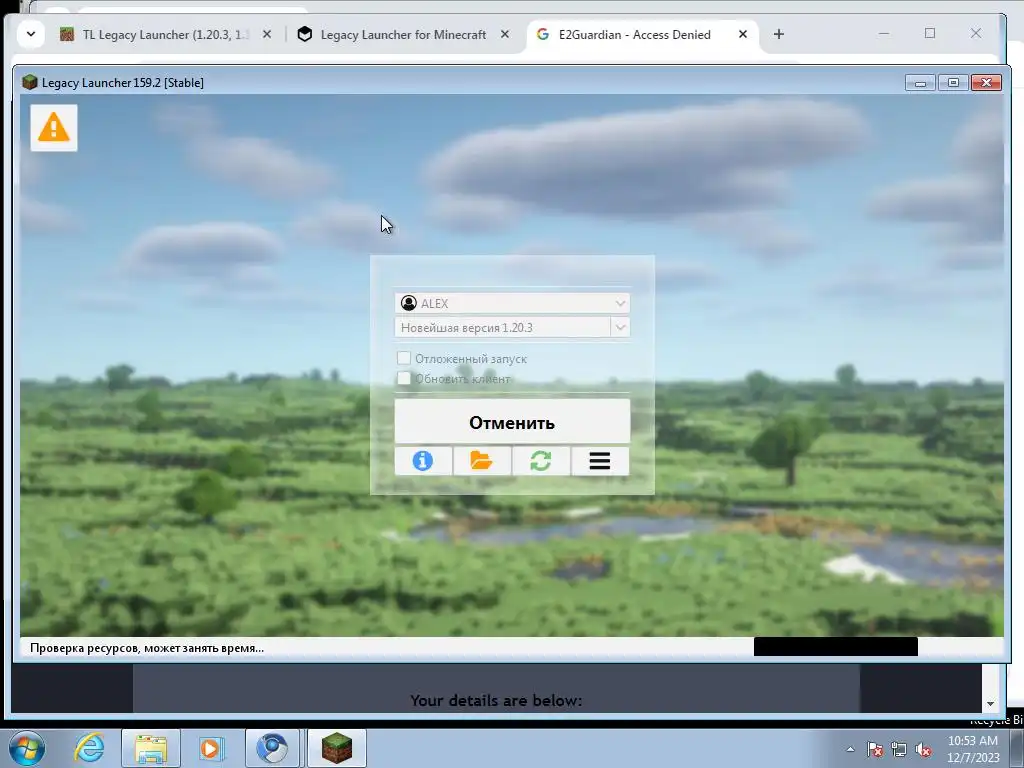1024x768 pixels.
Task: Switch to the Chromium browser taskbar icon
Action: 272,748
